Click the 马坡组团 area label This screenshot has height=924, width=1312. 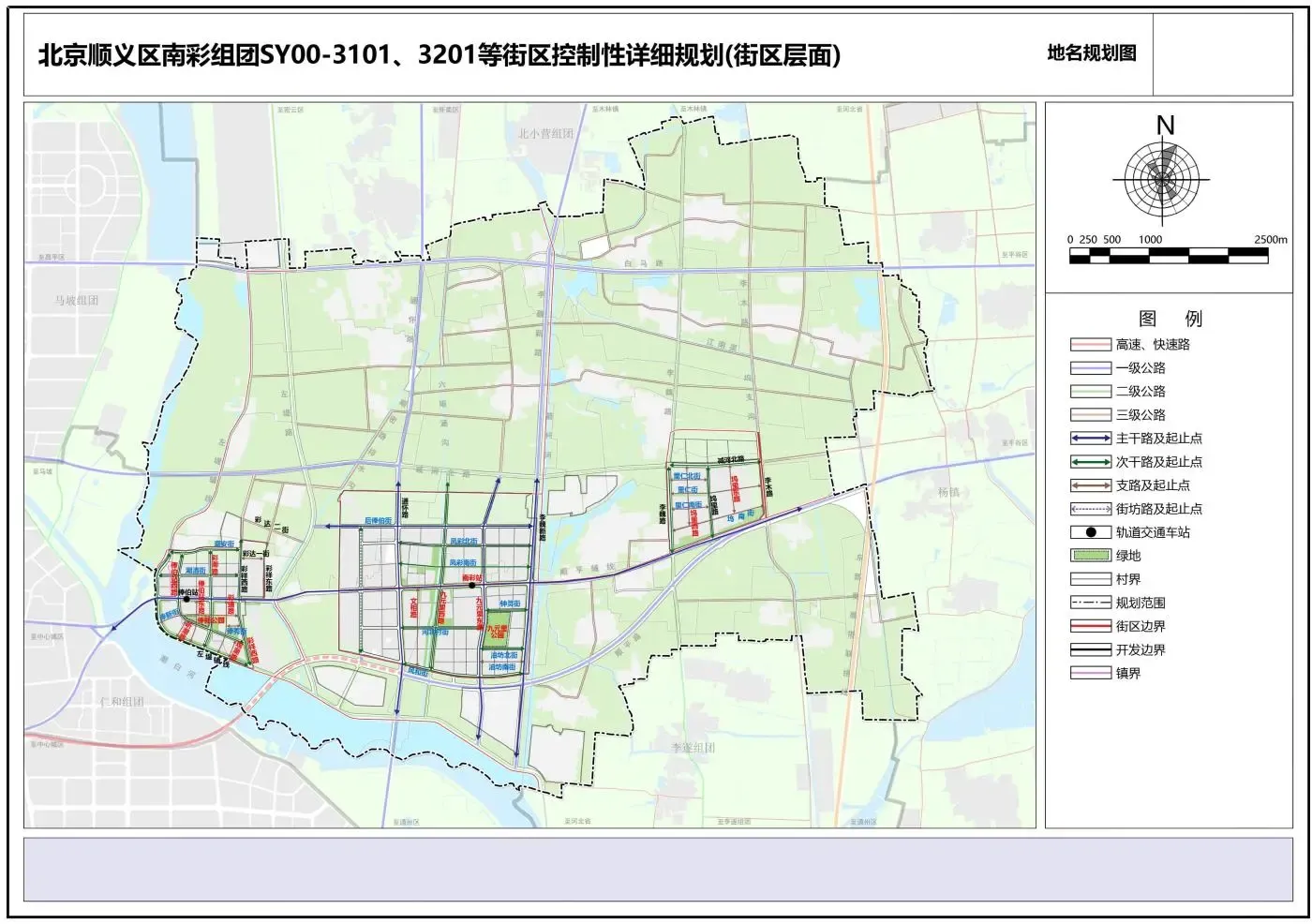[77, 301]
